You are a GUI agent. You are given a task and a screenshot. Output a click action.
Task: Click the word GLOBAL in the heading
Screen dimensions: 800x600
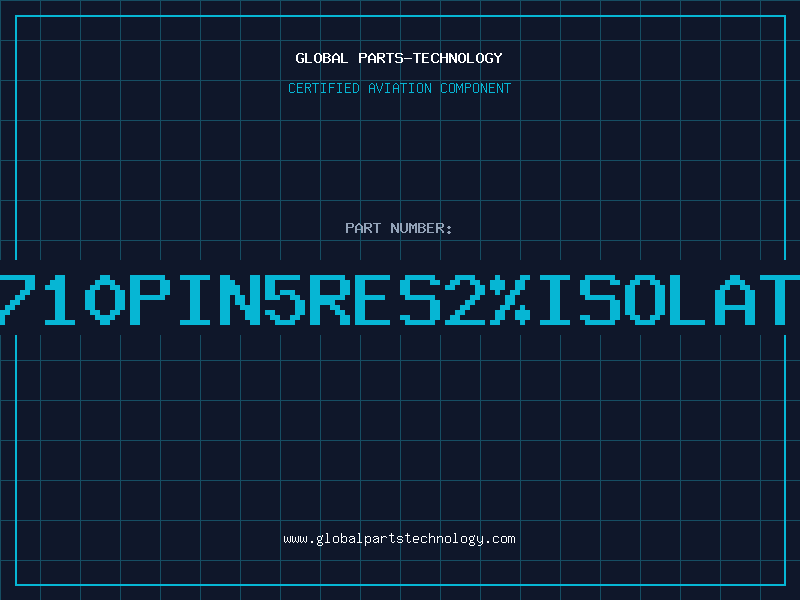click(x=320, y=58)
